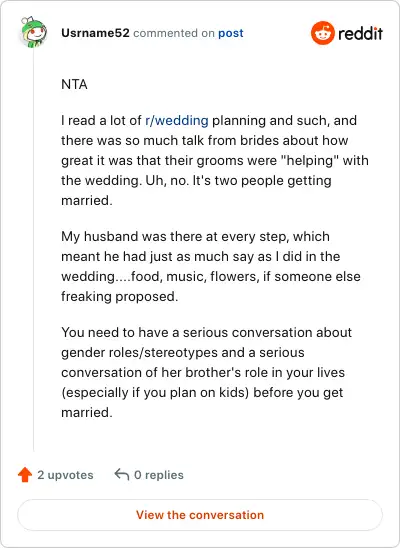Upvote with the orange arrow icon
This screenshot has width=400, height=548.
coord(25,475)
